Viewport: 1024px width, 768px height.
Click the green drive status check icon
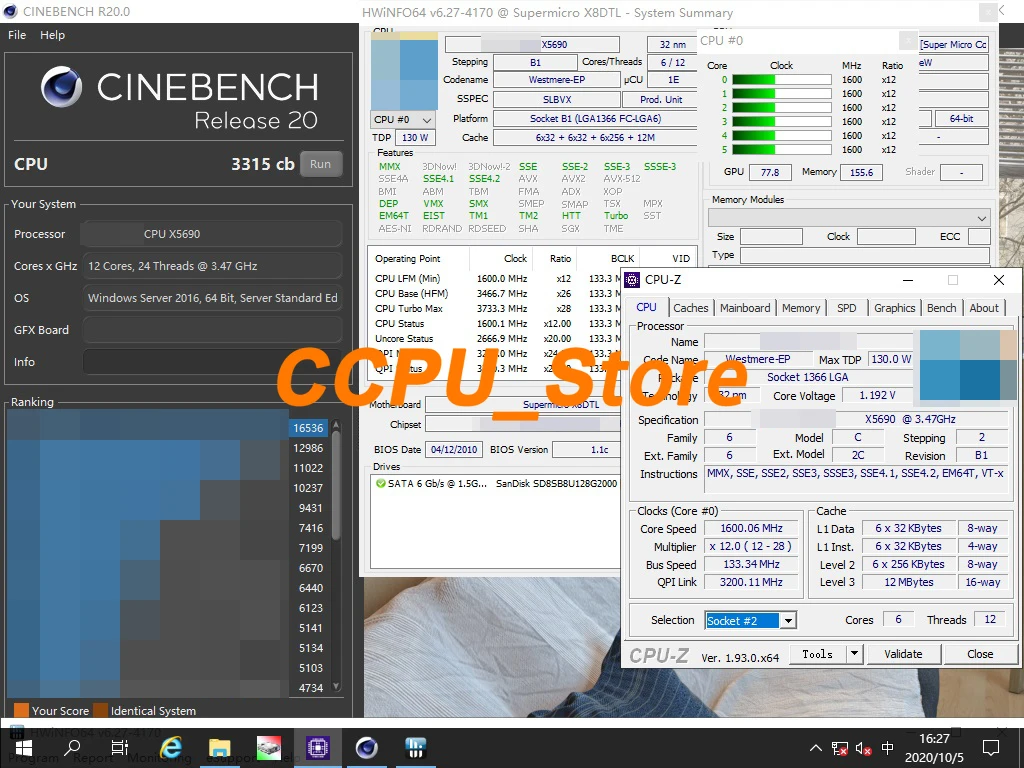coord(381,483)
